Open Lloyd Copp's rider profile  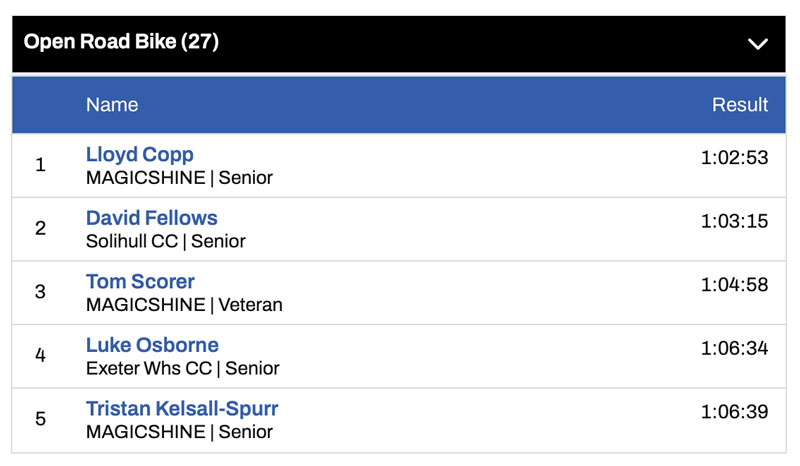coord(140,154)
